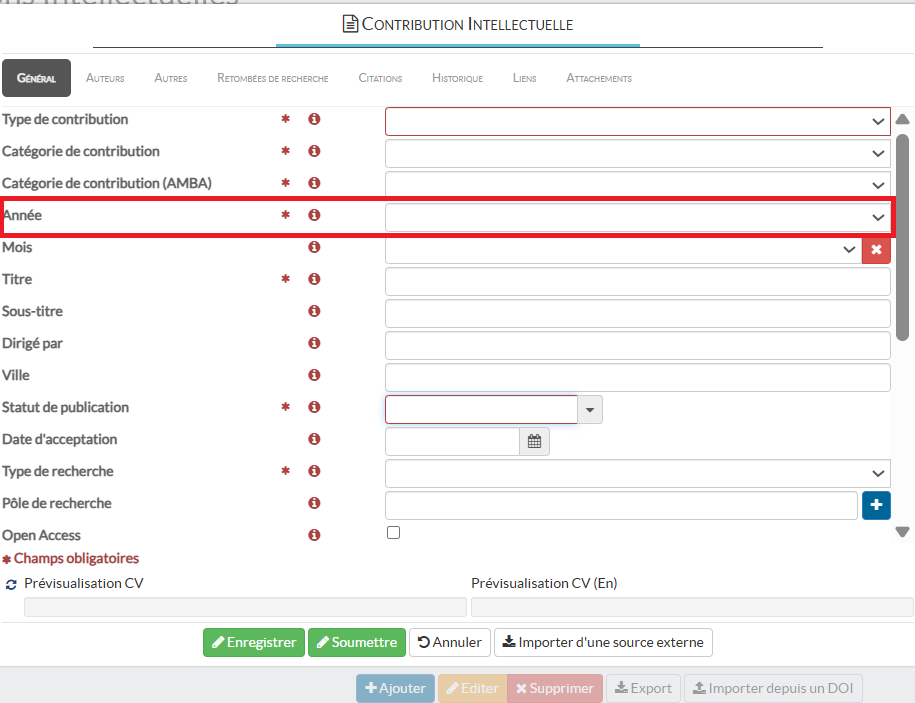The width and height of the screenshot is (915, 703).
Task: Expand the Année dropdown
Action: (637, 217)
